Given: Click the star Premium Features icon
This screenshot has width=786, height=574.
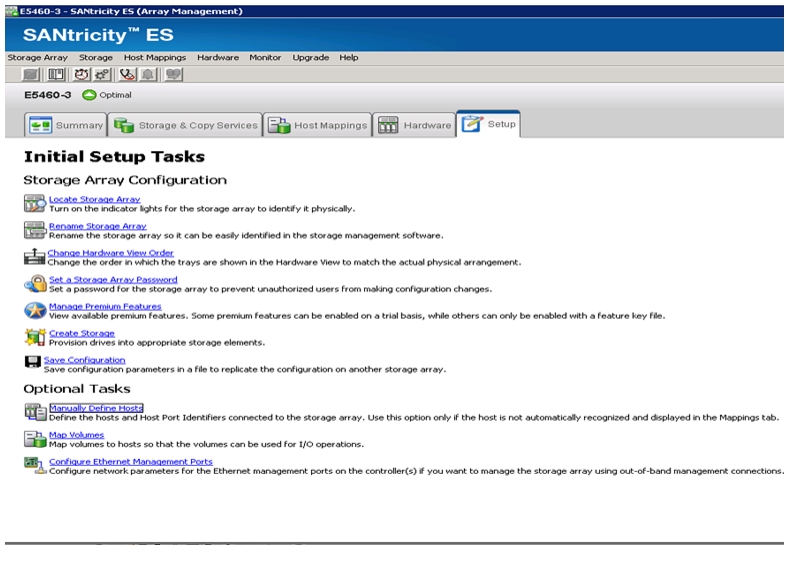Looking at the screenshot, I should coord(35,310).
